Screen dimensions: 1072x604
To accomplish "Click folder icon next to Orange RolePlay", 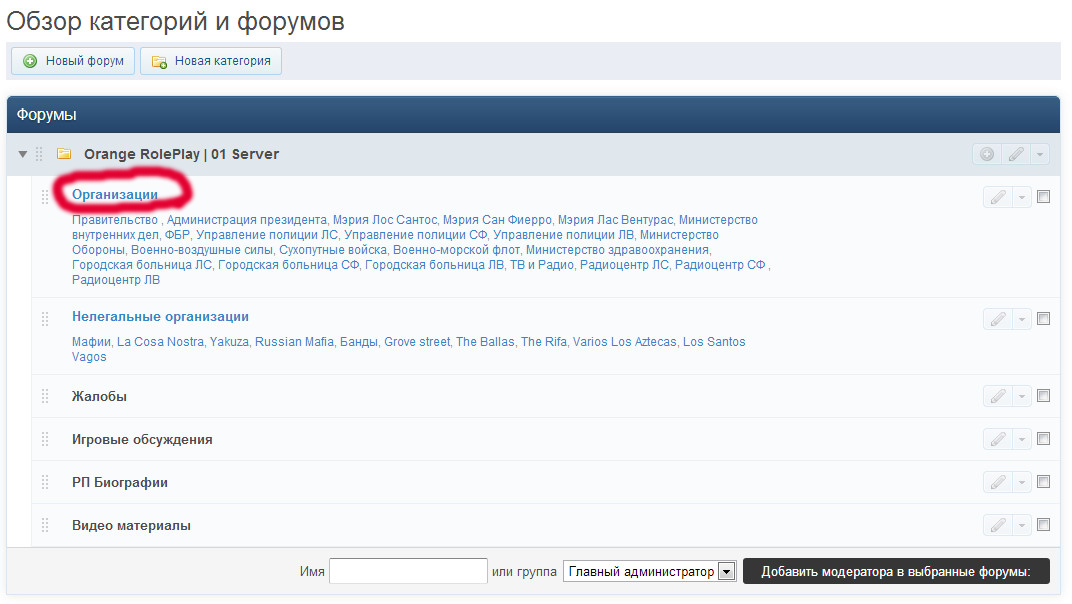I will [x=64, y=153].
